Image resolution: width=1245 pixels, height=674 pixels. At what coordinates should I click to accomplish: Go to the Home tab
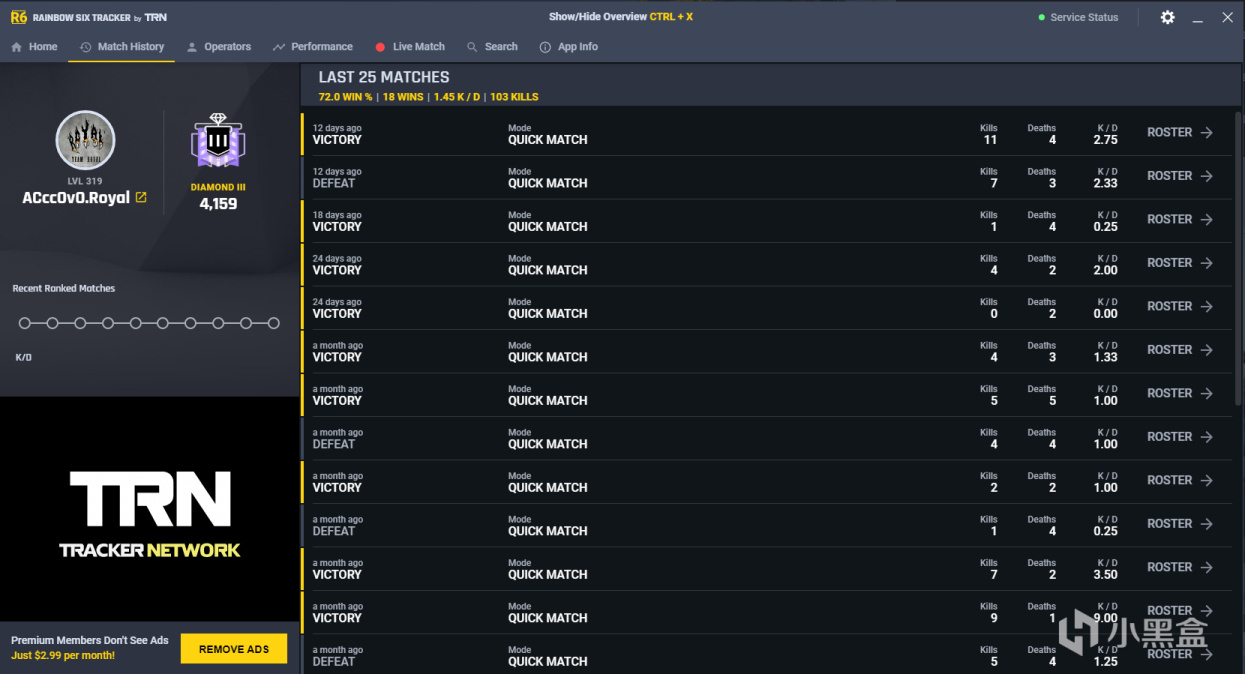[x=34, y=47]
